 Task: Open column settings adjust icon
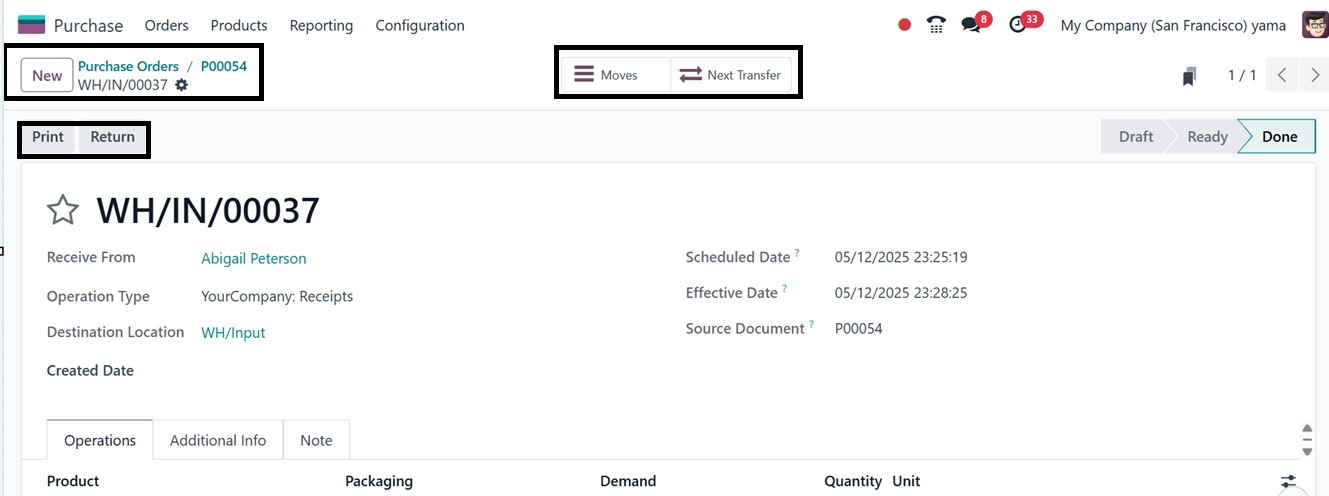[x=1288, y=481]
